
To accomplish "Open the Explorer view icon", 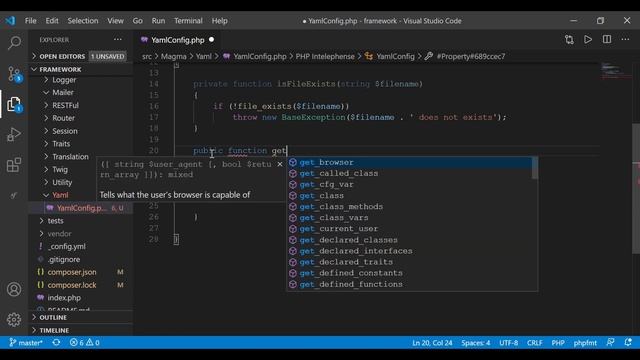I will pos(14,104).
